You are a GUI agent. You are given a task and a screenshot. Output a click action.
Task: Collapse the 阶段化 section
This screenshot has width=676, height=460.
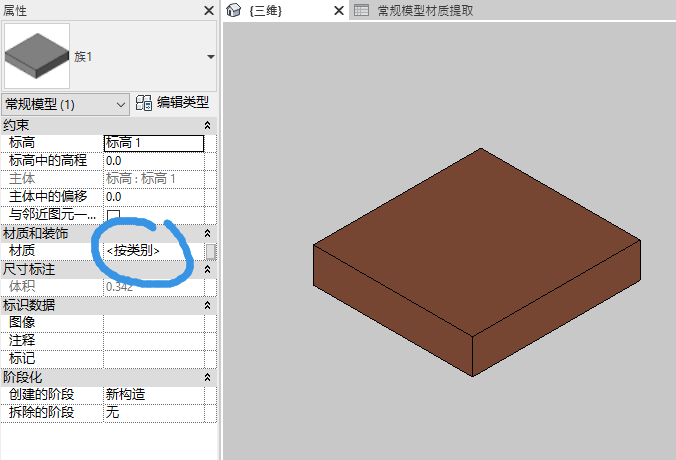coord(207,377)
